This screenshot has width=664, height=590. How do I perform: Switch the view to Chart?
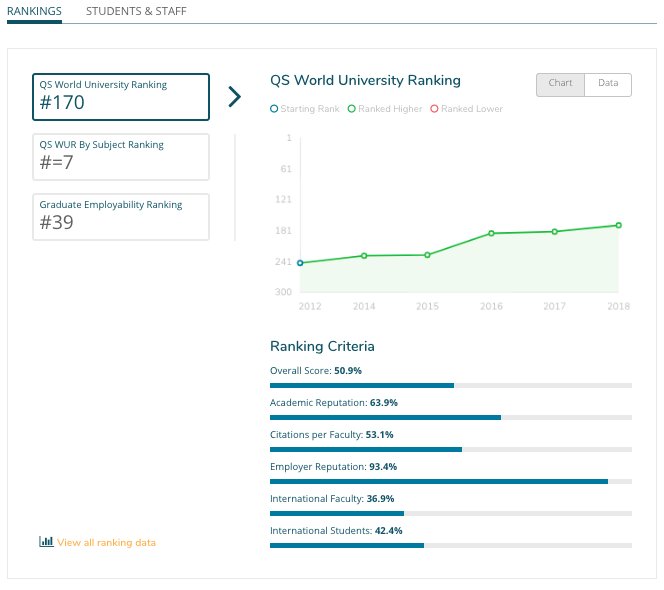point(560,85)
